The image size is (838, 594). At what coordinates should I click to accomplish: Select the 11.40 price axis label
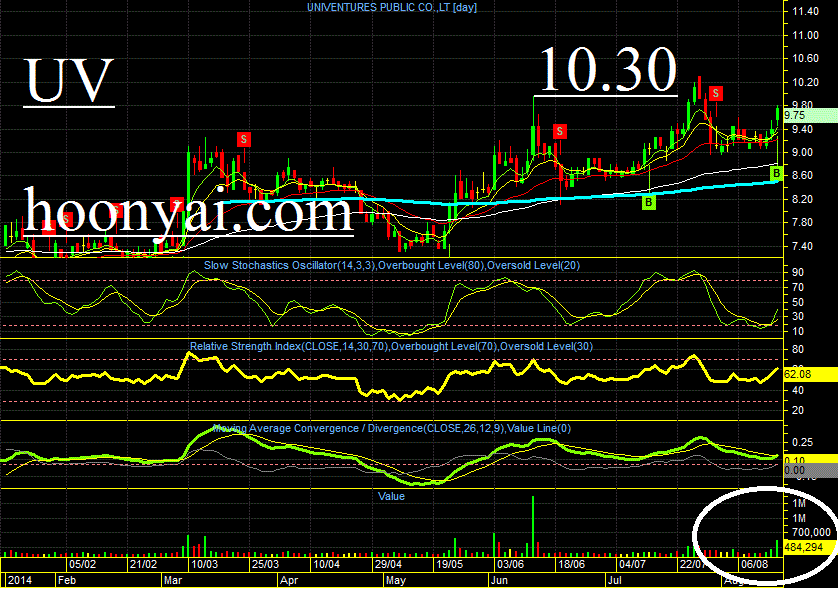pos(805,11)
